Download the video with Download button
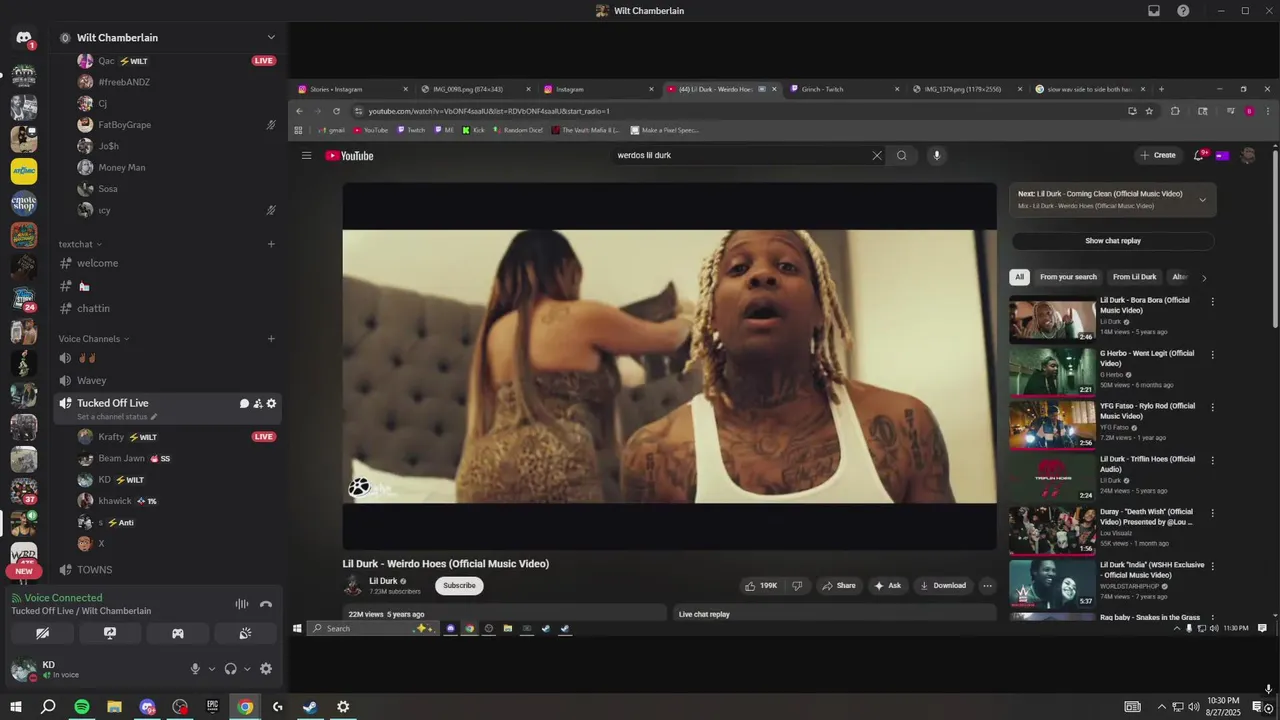Screen dimensions: 1280x720 coord(942,586)
